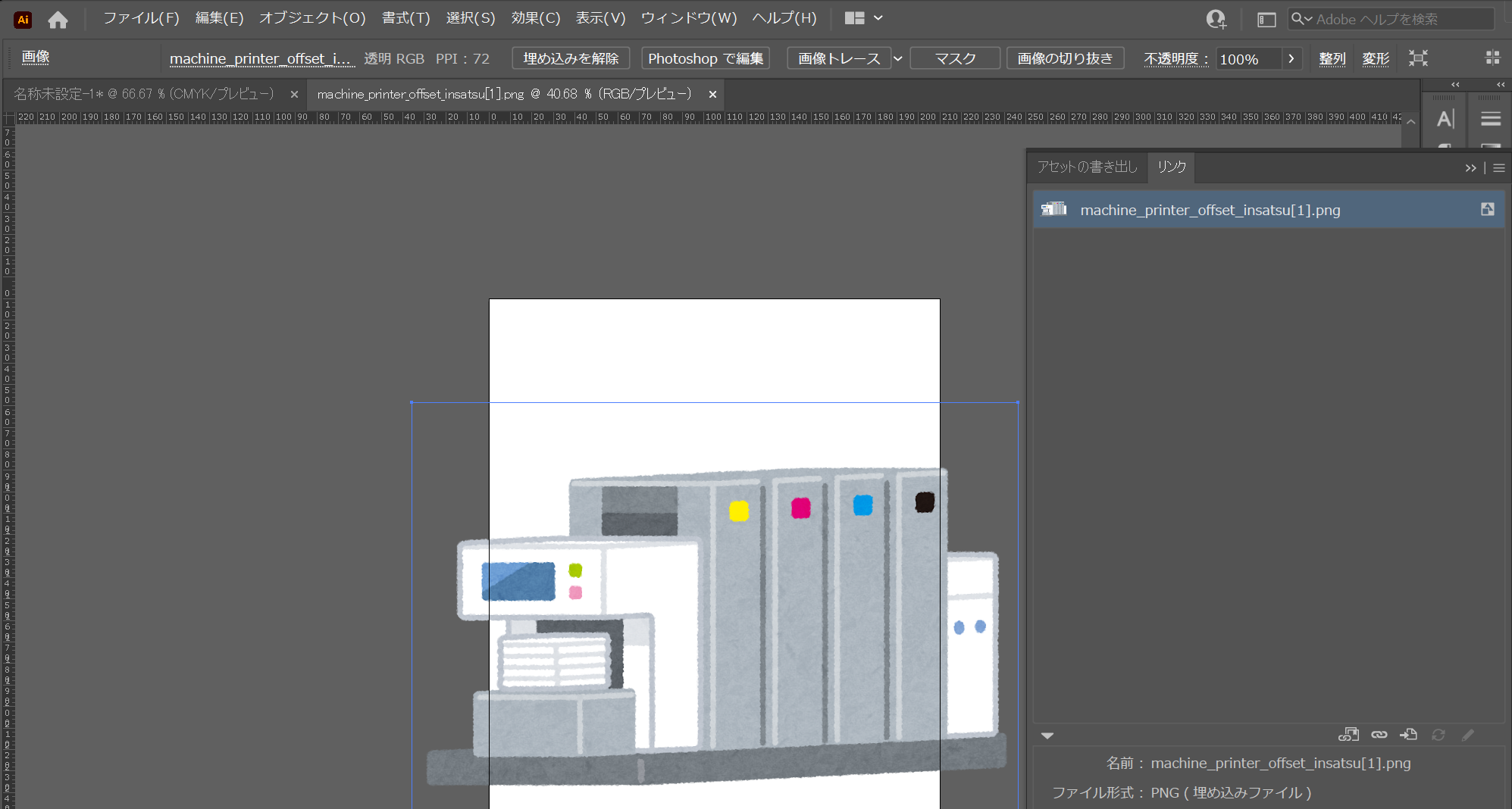Viewport: 1512px width, 809px height.
Task: Click relink from CC Libraries icon
Action: point(1348,735)
